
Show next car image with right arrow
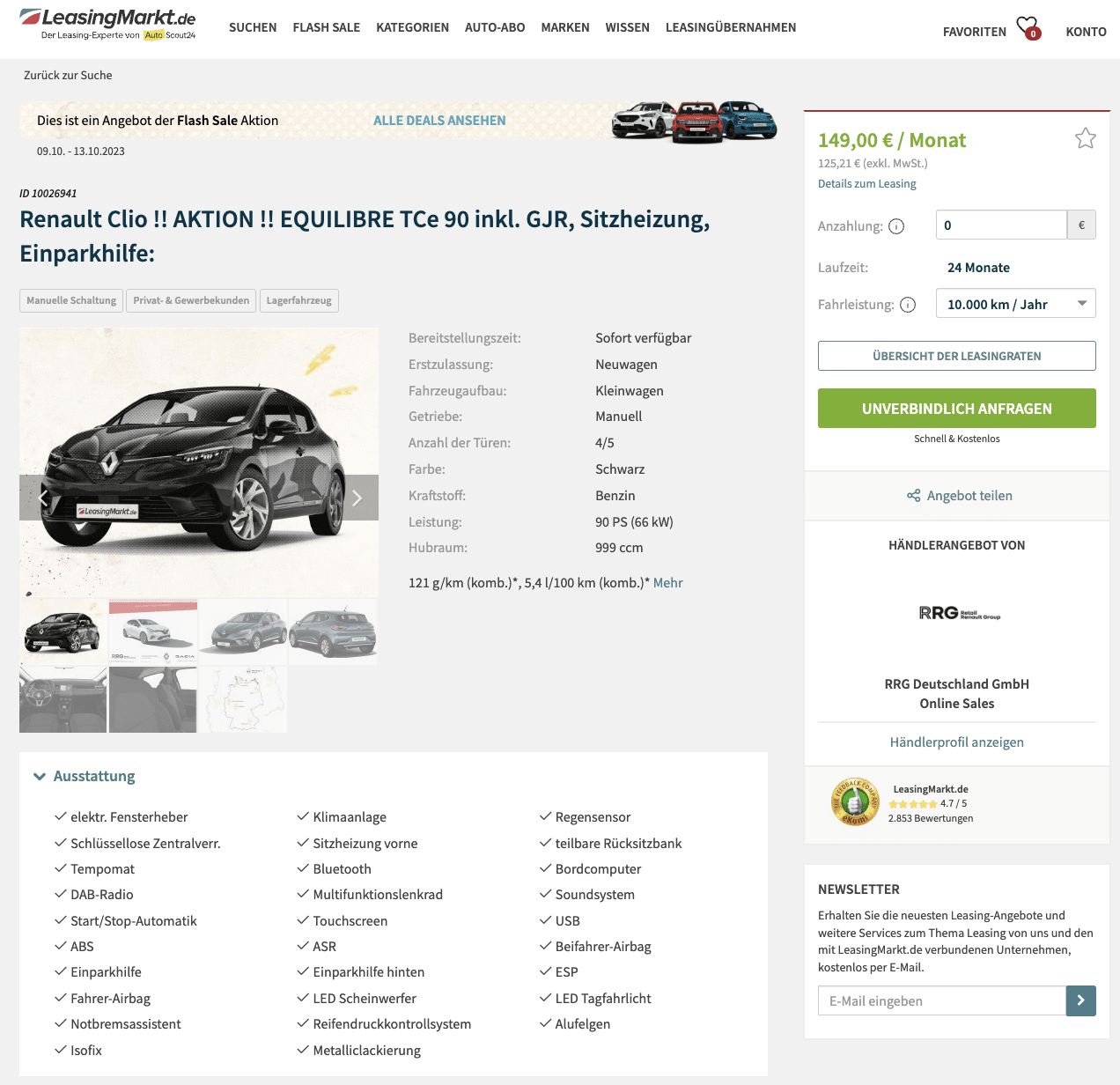click(357, 498)
